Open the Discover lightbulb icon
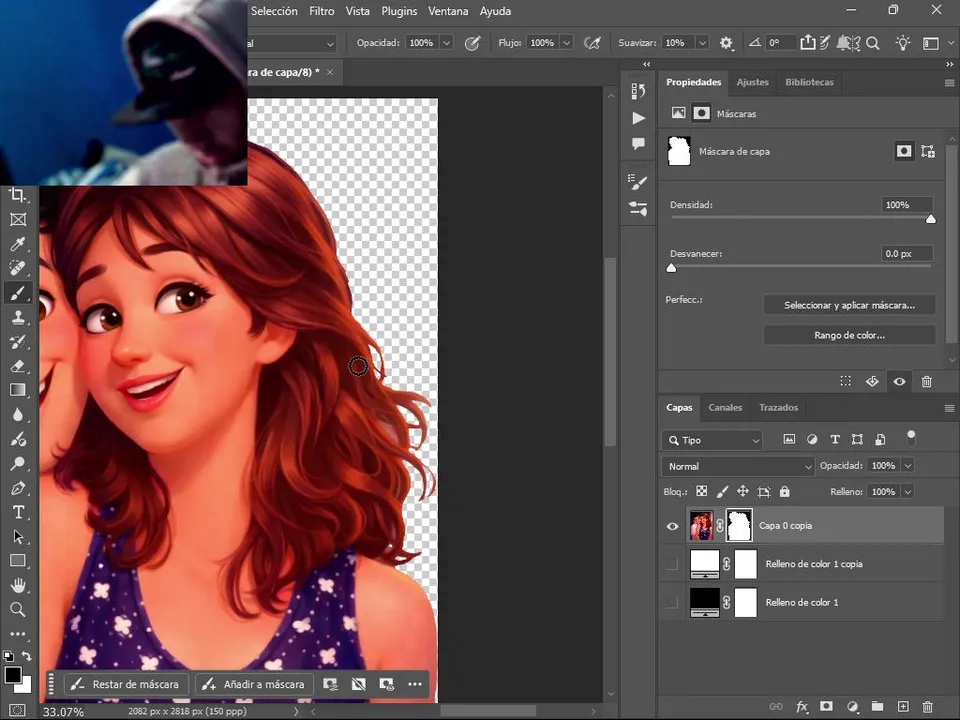 [903, 43]
